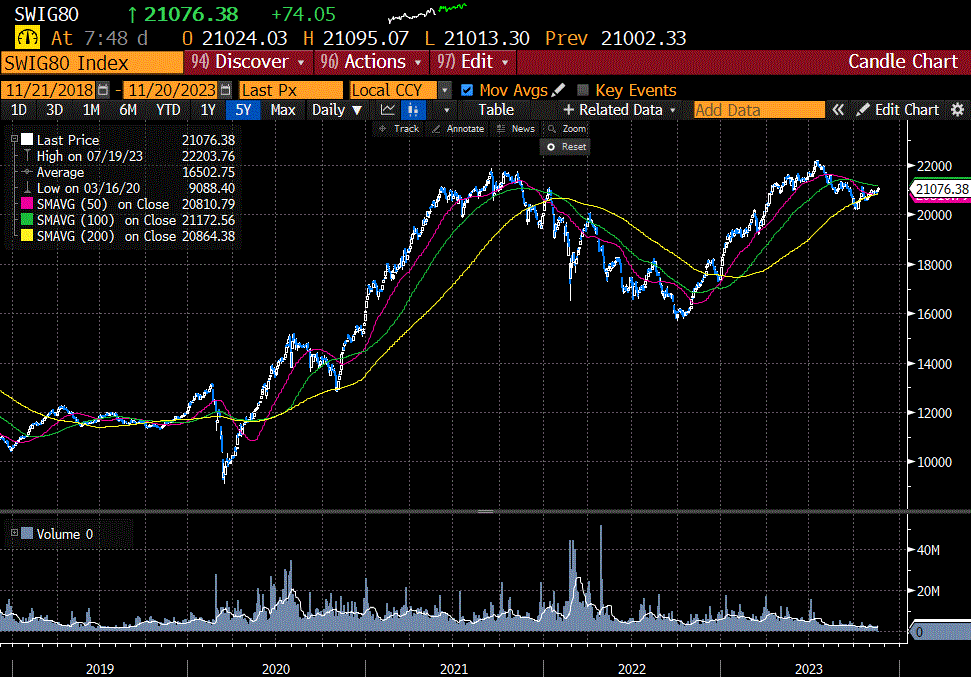This screenshot has width=971, height=677.
Task: Click the 2021 label on the time axis
Action: [454, 669]
